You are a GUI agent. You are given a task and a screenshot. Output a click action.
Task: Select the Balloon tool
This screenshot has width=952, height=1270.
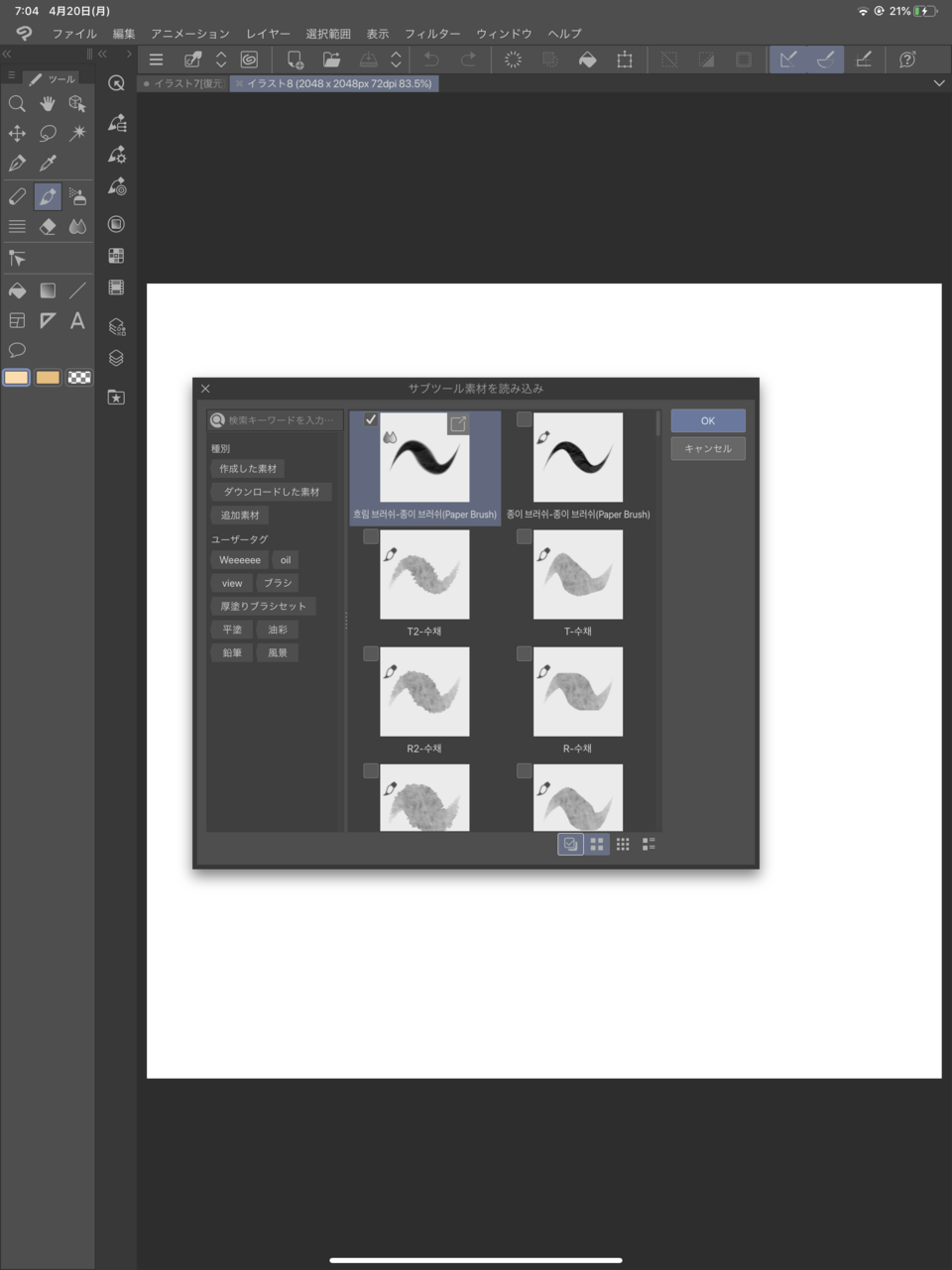[17, 350]
